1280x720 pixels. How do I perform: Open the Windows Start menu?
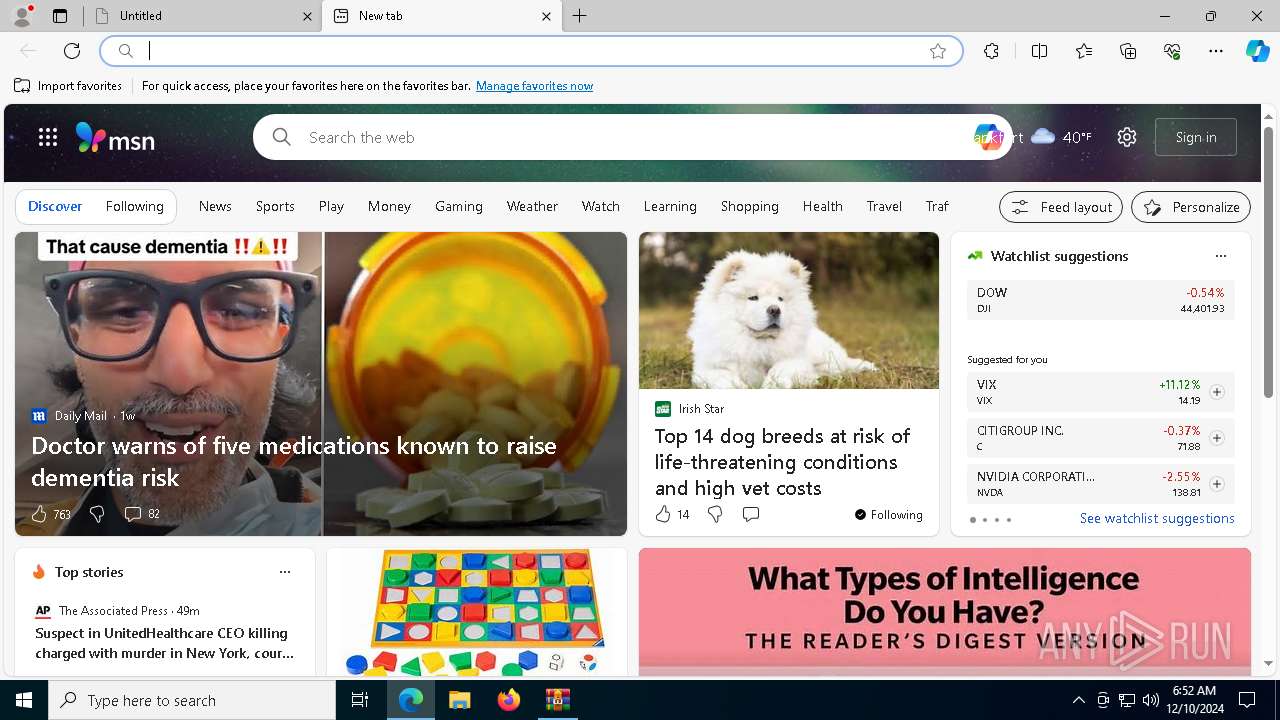24,700
